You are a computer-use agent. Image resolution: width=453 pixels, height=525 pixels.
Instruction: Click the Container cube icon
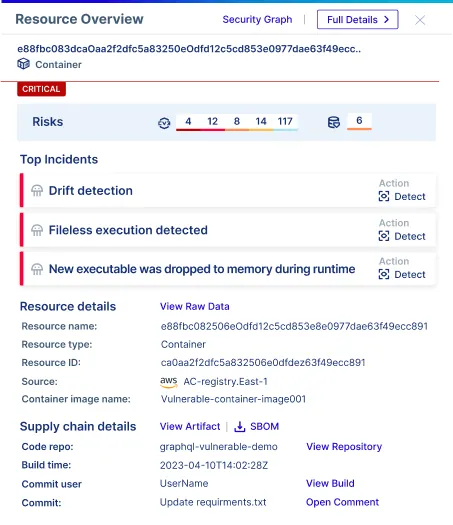(23, 64)
